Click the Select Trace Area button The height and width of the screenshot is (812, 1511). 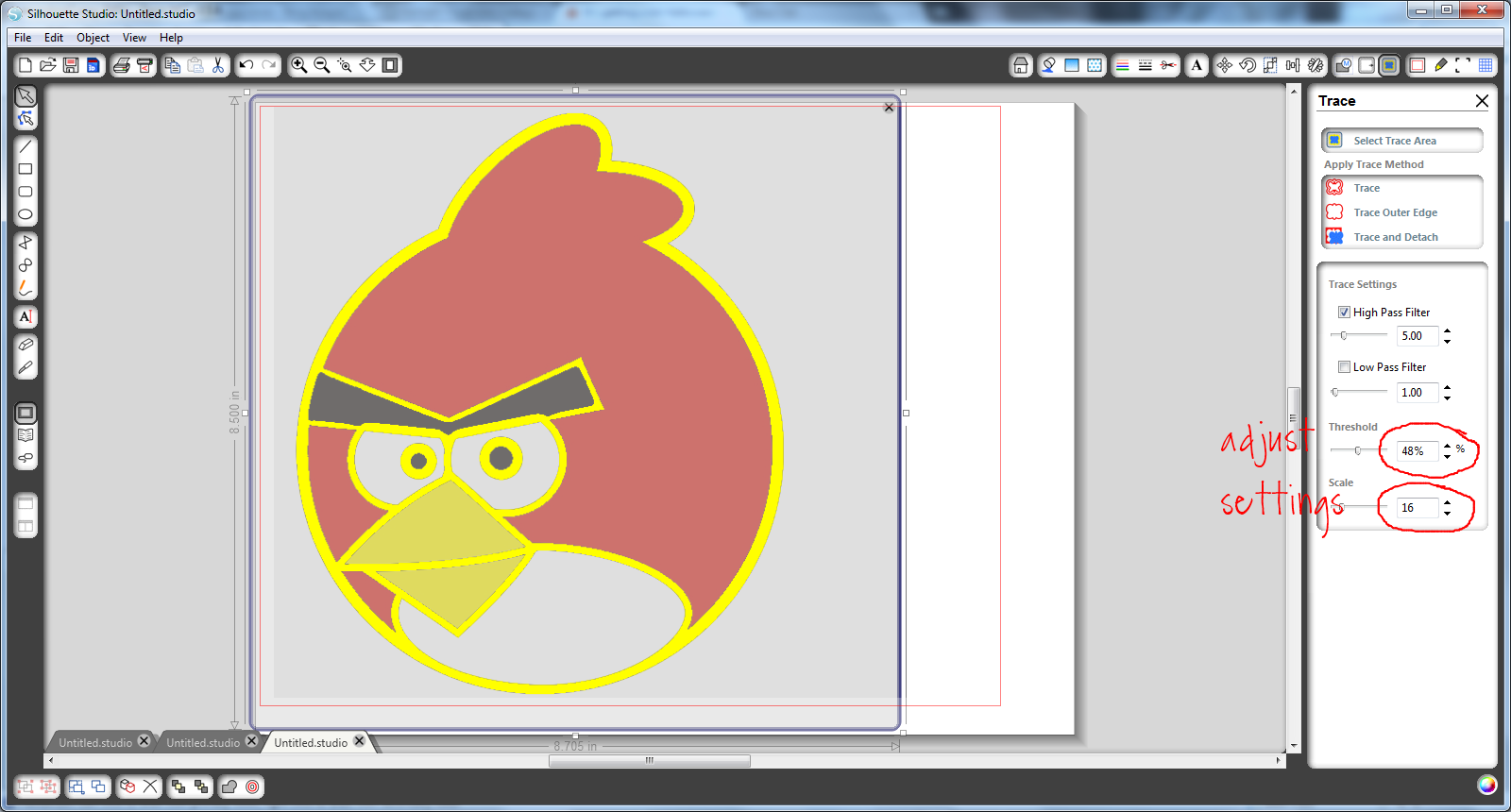[x=1402, y=141]
